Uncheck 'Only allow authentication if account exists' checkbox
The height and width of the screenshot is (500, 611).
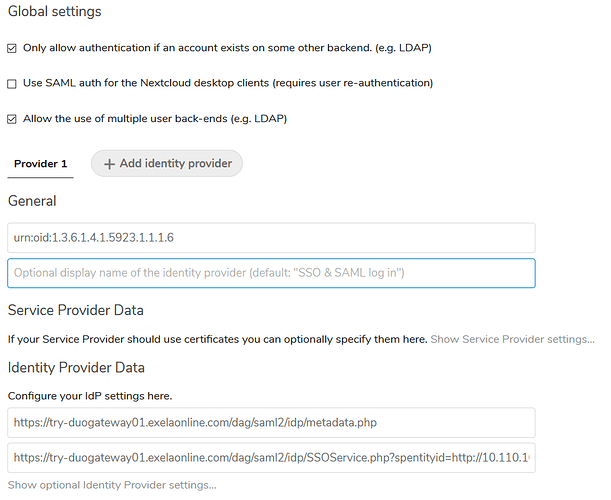12,48
